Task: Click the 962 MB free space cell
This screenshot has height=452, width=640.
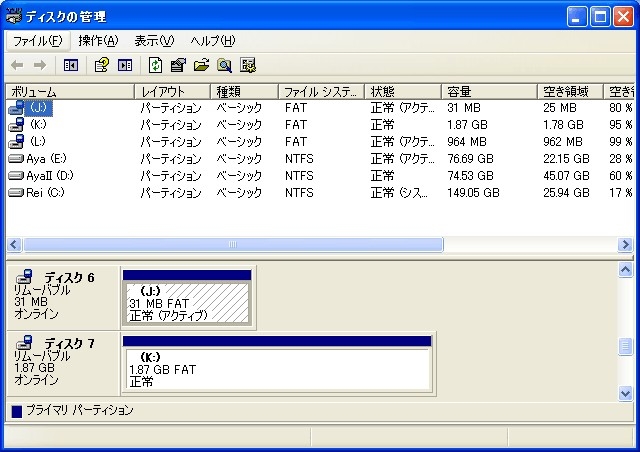Action: [x=563, y=142]
